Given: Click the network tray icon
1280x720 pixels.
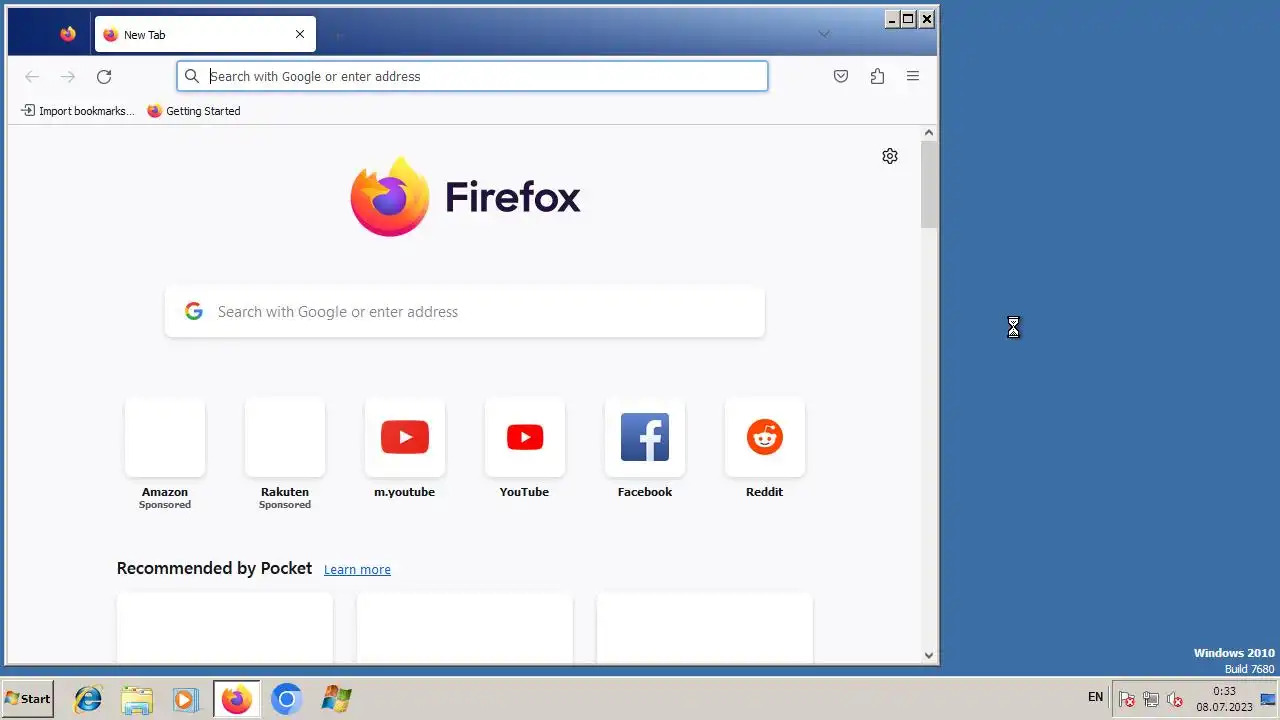Looking at the screenshot, I should coord(1151,699).
